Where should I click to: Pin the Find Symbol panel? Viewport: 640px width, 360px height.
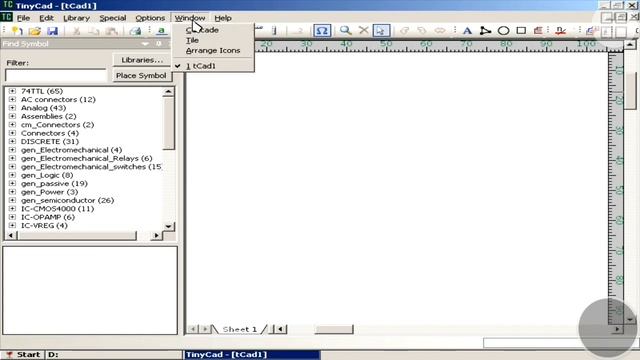159,44
